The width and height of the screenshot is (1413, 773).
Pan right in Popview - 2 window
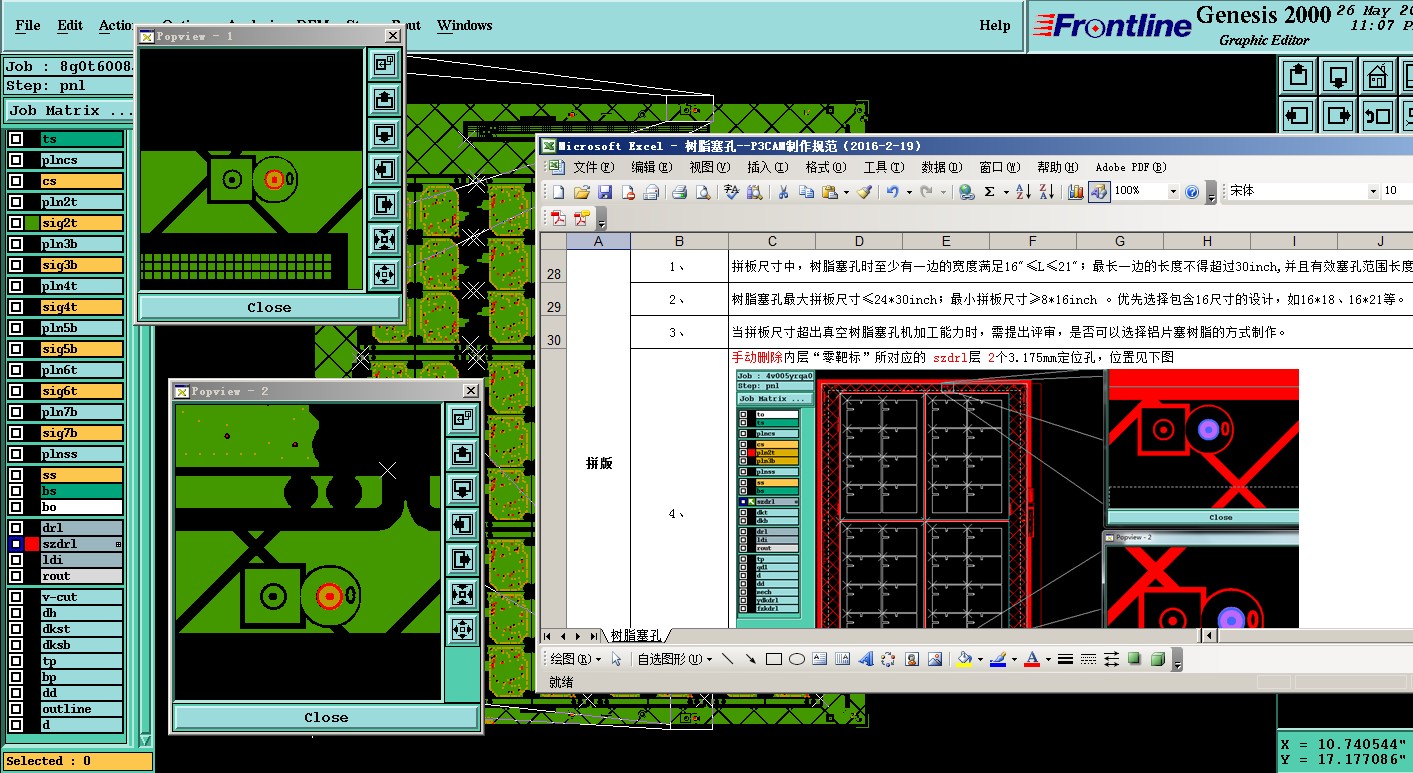462,558
